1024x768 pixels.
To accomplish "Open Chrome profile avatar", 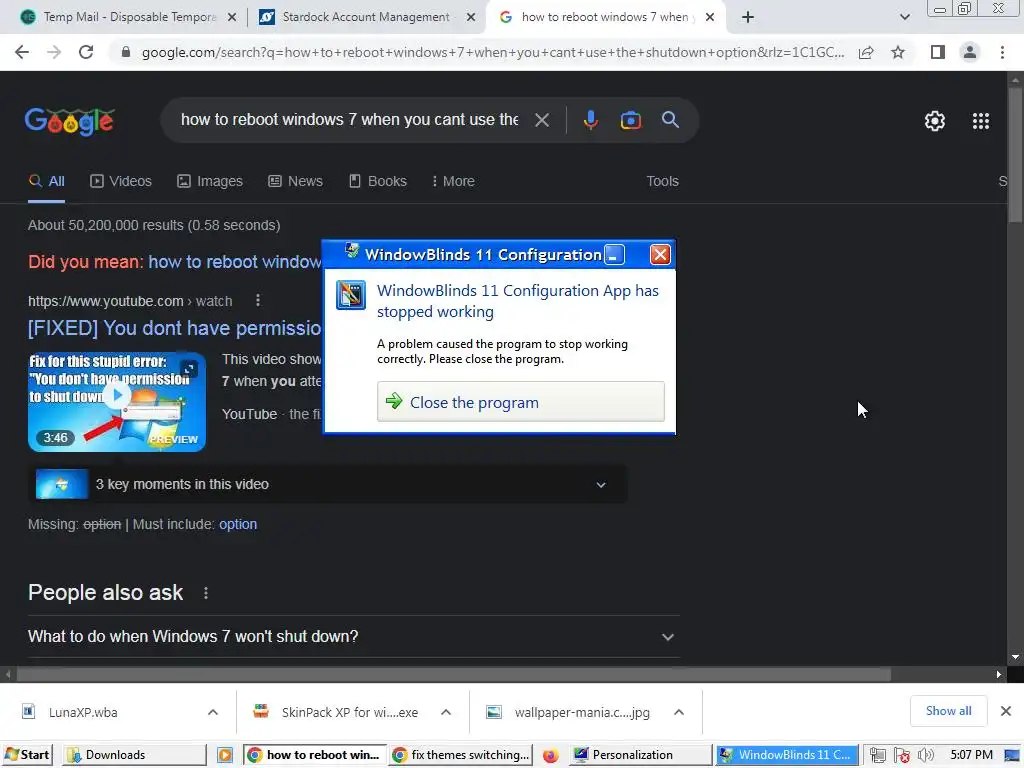I will (x=970, y=52).
